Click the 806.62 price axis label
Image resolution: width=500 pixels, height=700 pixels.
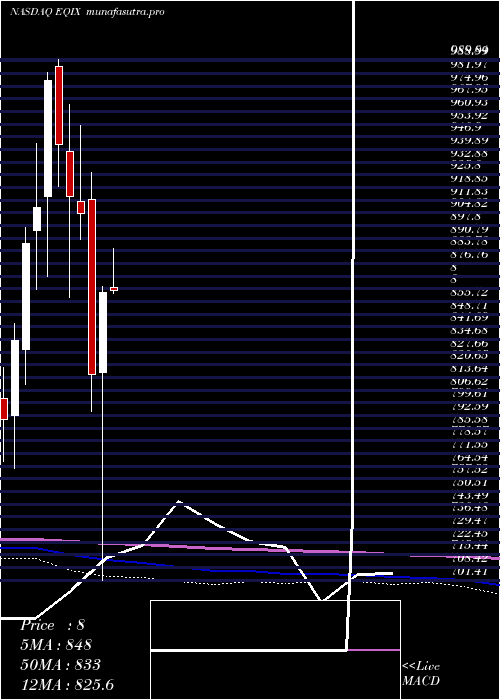point(469,382)
